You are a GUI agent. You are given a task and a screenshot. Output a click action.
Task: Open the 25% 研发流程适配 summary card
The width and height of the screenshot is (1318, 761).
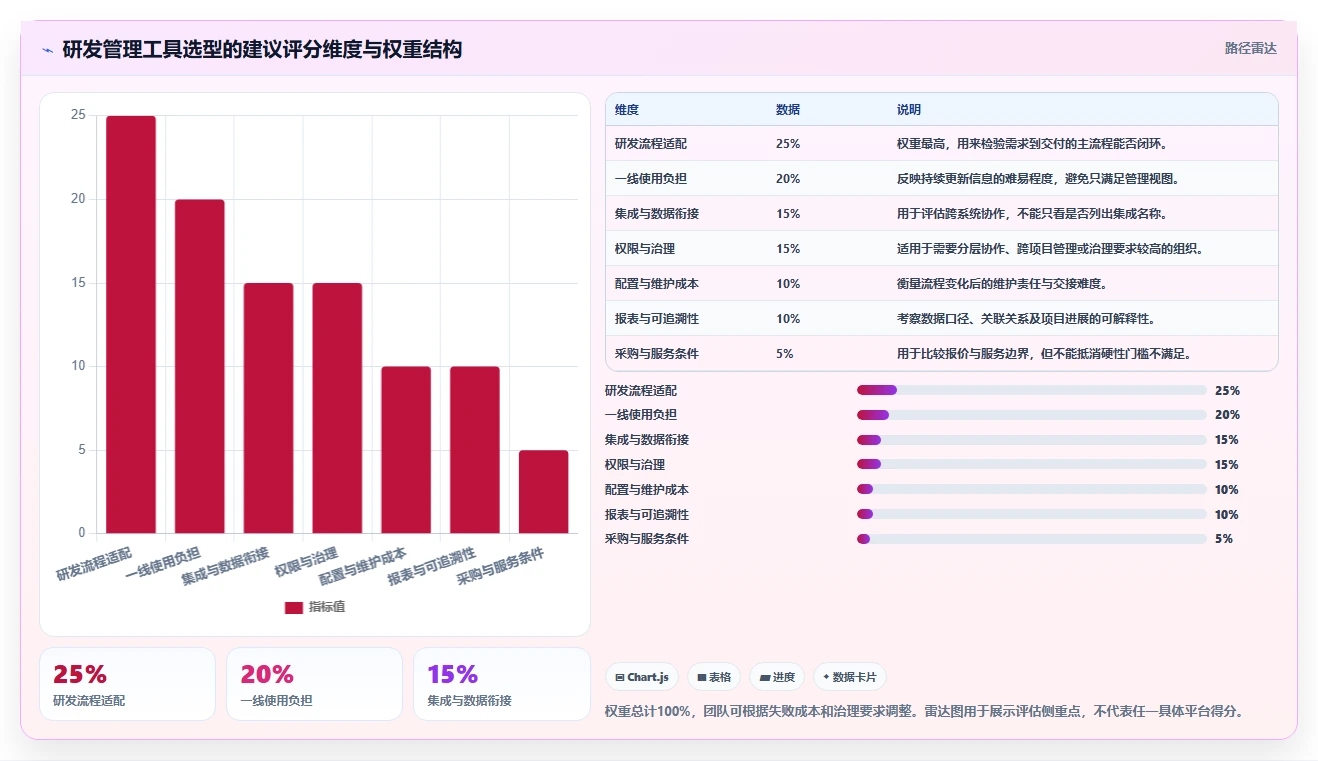(x=127, y=684)
